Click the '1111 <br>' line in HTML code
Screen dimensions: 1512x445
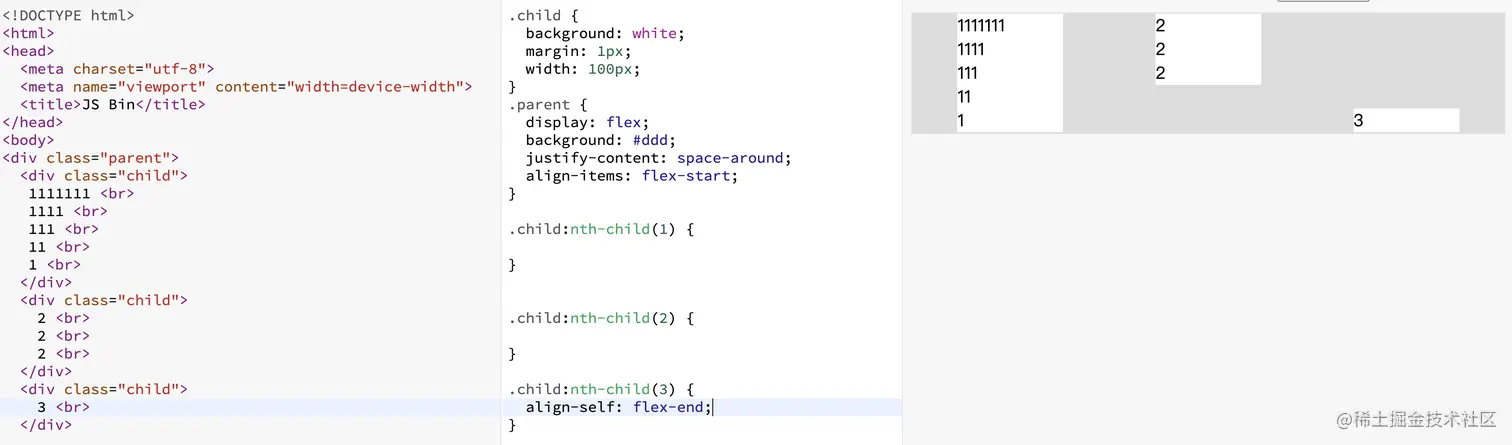pos(68,211)
